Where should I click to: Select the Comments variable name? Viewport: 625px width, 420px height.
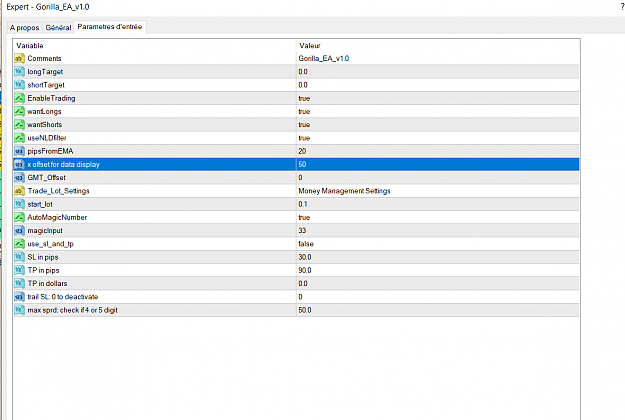coord(44,59)
